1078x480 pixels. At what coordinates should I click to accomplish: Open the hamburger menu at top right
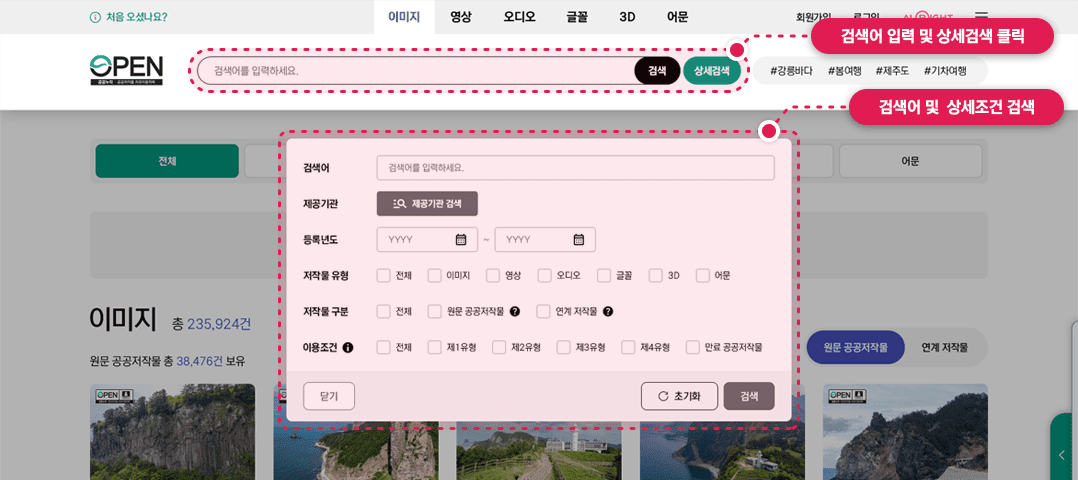pyautogui.click(x=982, y=17)
